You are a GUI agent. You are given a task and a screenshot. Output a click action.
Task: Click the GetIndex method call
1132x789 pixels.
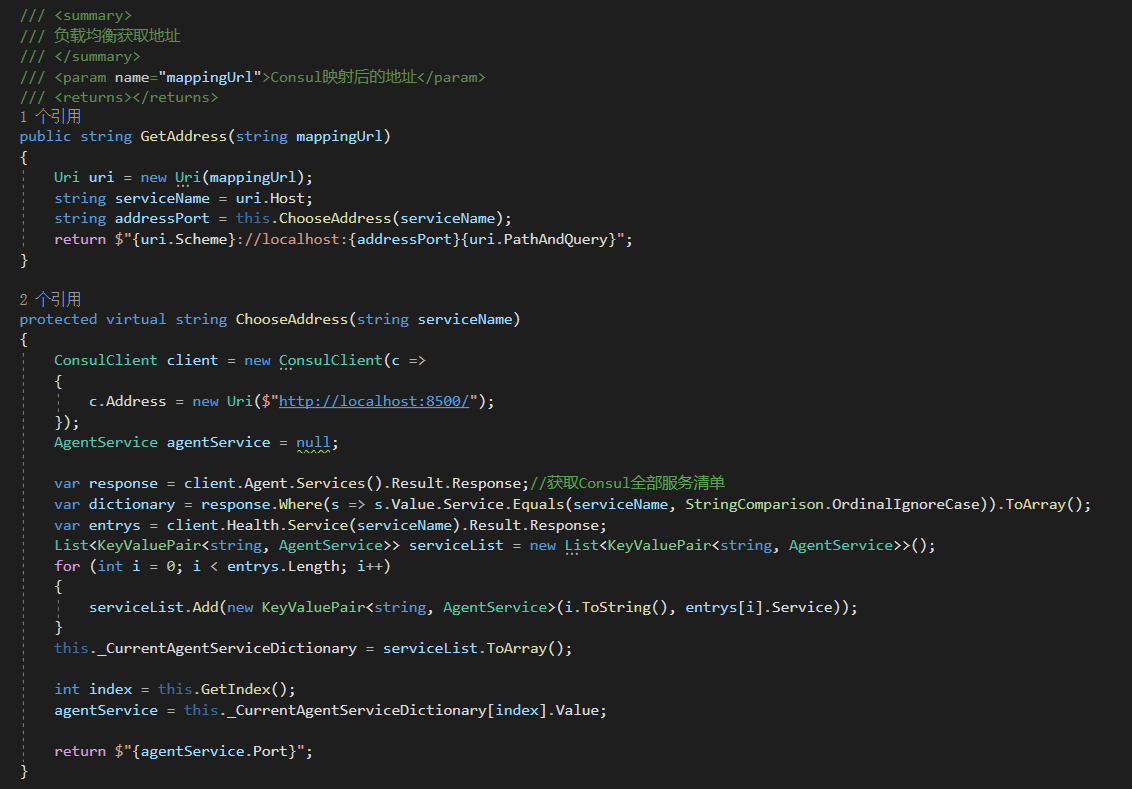[x=231, y=688]
